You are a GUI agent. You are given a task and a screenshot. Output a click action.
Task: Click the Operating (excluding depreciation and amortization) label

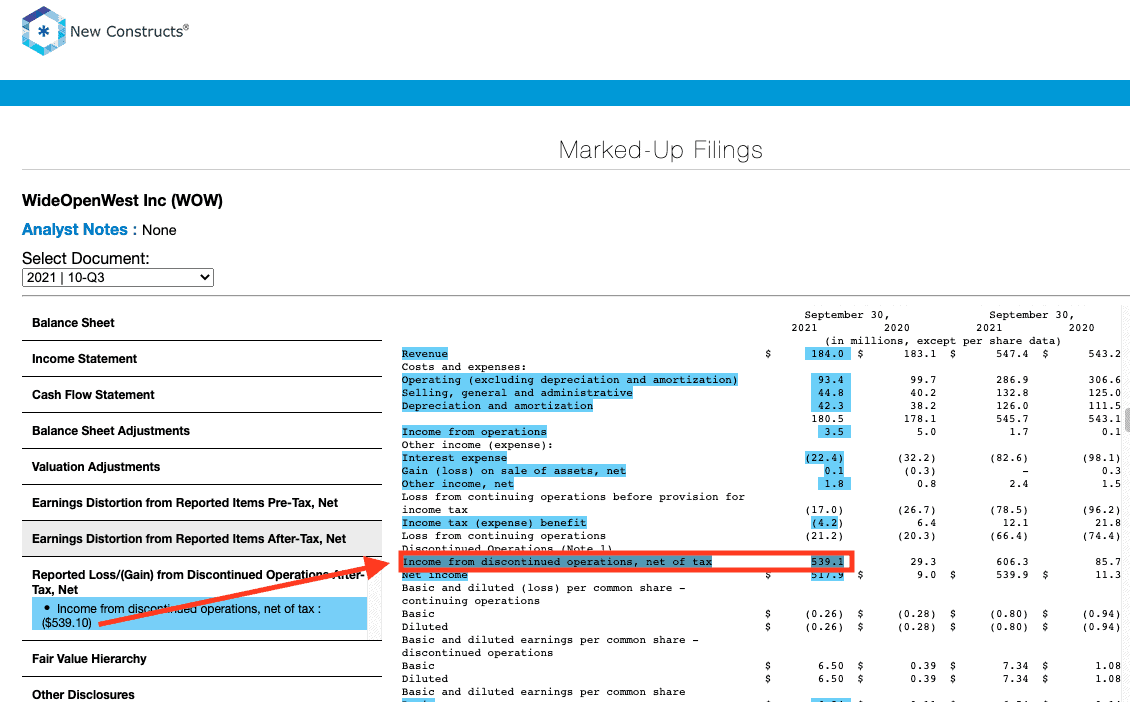569,380
